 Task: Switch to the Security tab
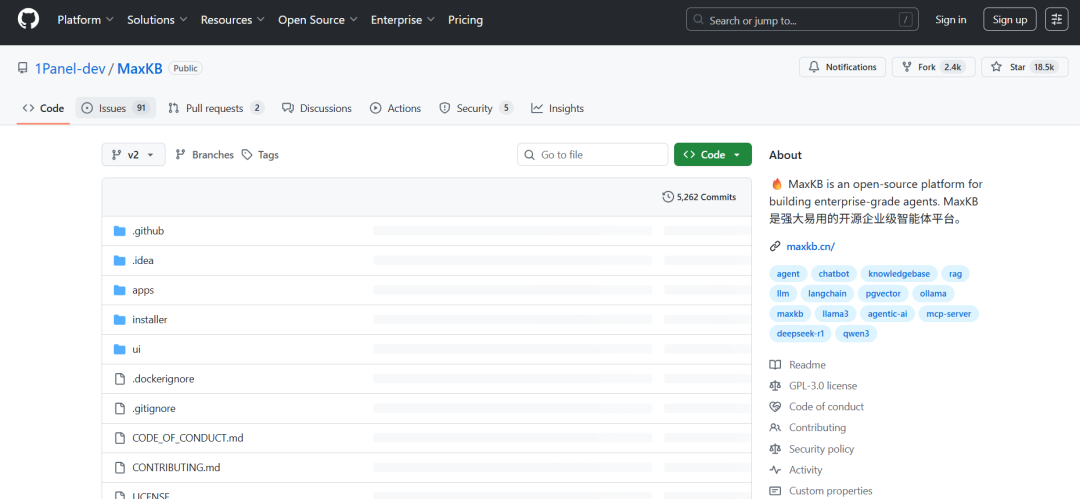476,108
